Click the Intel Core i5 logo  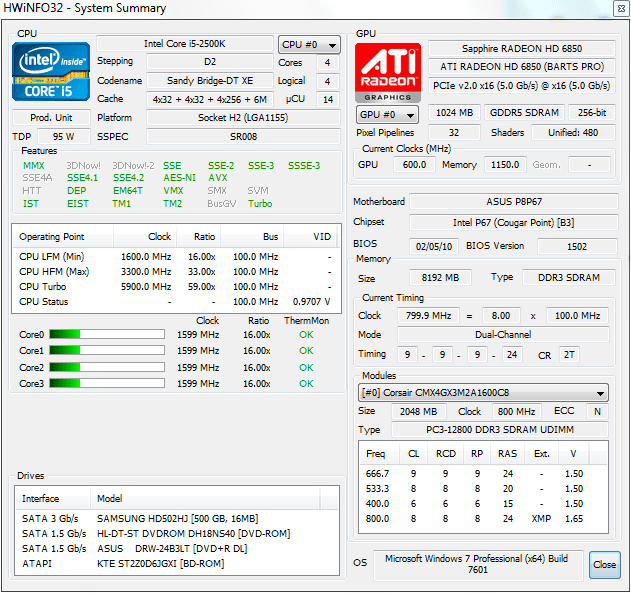click(51, 71)
